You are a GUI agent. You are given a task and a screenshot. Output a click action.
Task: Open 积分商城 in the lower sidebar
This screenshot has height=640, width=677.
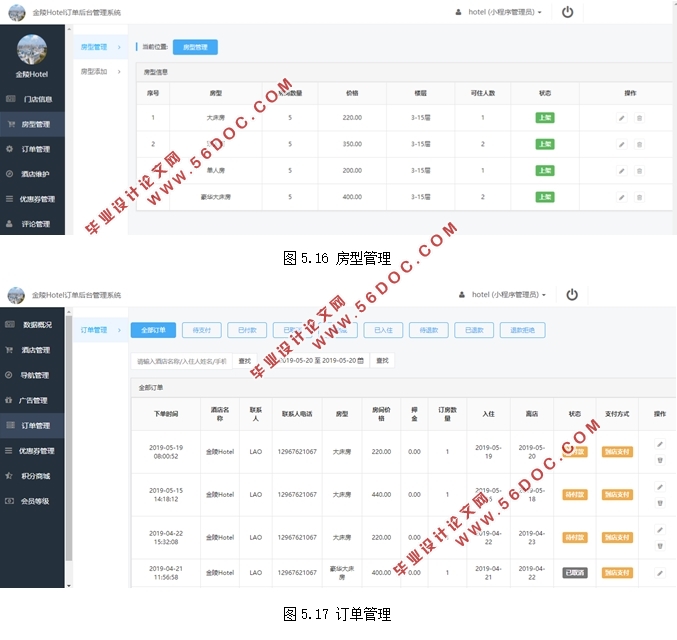click(x=35, y=476)
